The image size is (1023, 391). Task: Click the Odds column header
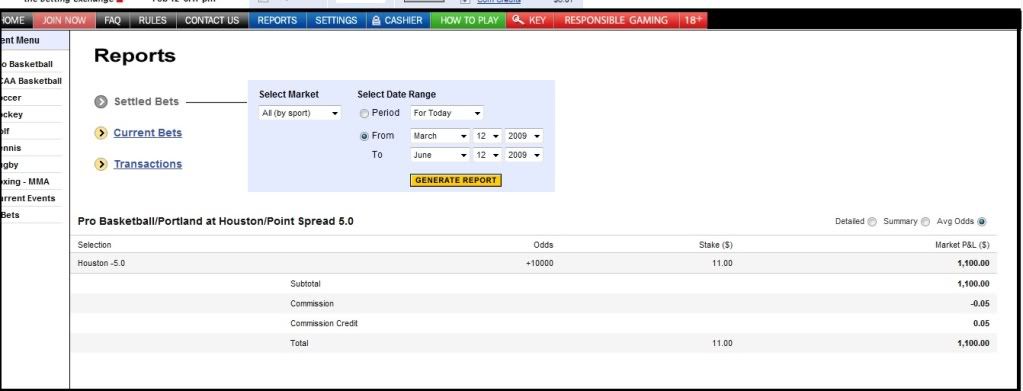543,245
